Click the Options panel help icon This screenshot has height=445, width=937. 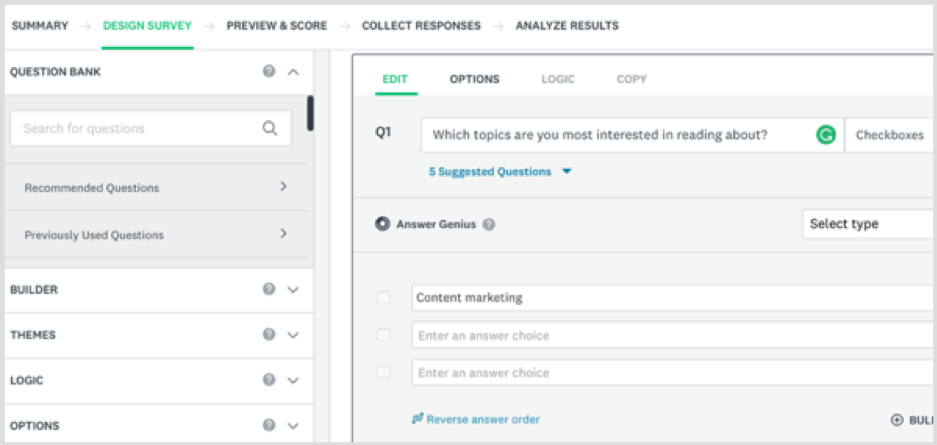click(269, 425)
